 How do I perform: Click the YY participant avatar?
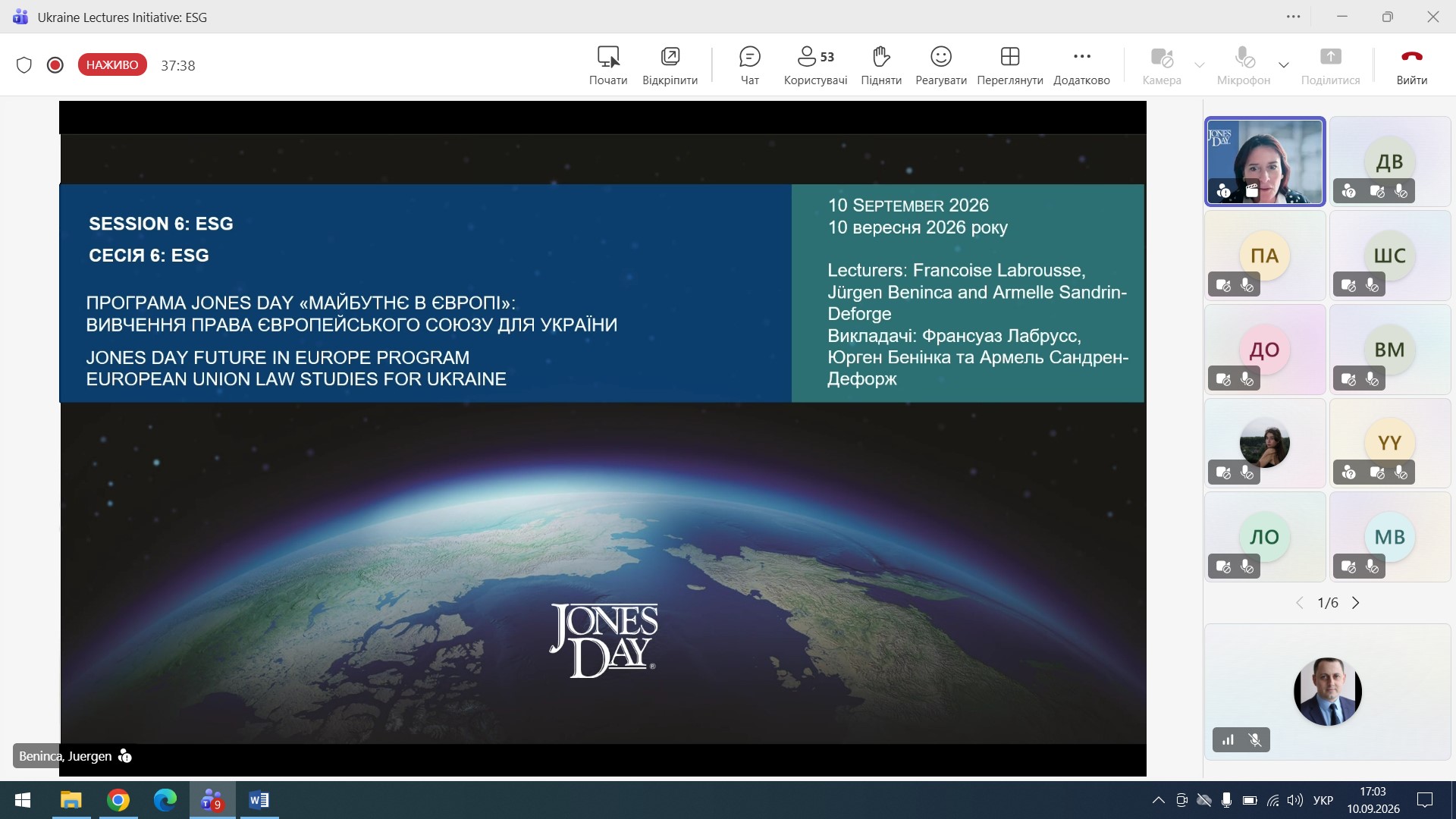click(1389, 443)
